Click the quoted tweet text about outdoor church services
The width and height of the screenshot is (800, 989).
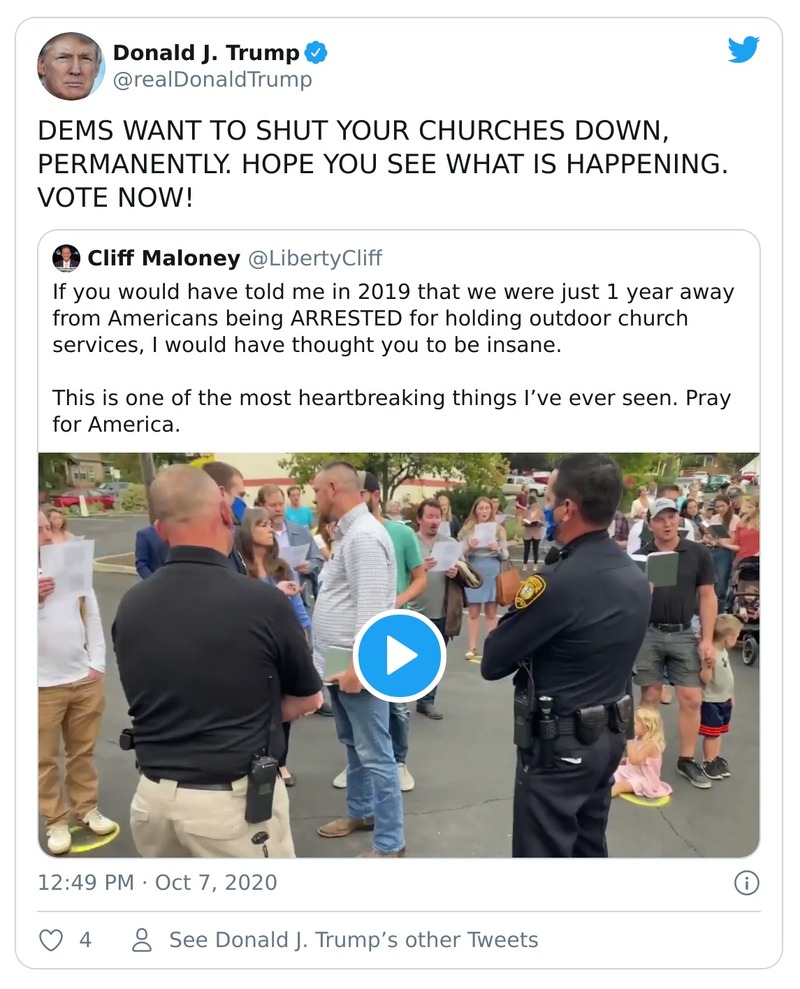tap(392, 318)
